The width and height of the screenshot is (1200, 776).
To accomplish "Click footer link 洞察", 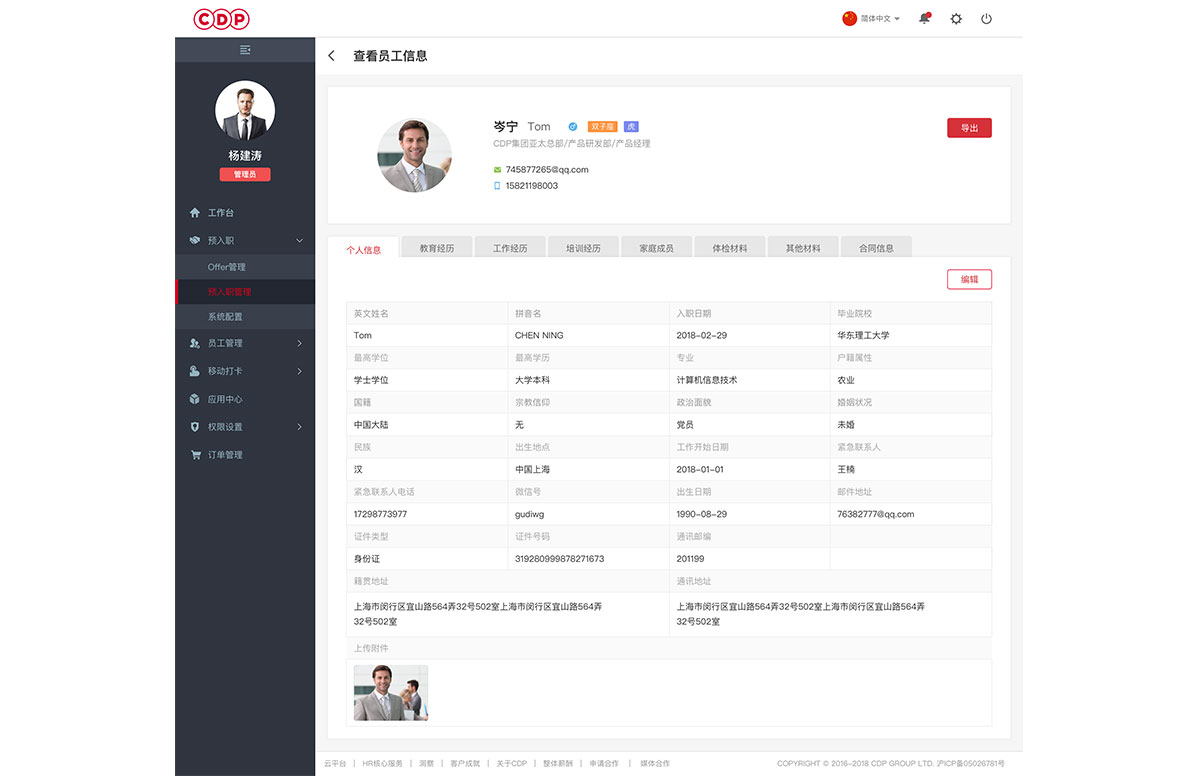I will click(426, 763).
